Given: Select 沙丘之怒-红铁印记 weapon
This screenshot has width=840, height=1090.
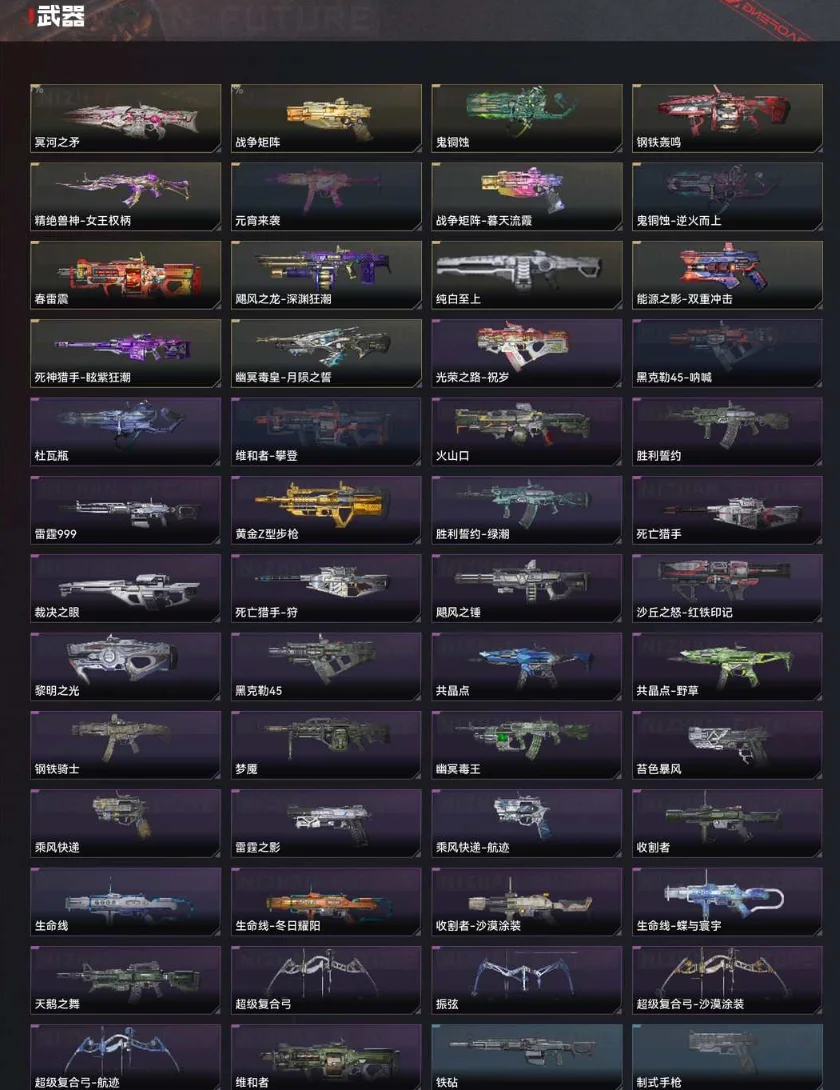Looking at the screenshot, I should pos(727,589).
